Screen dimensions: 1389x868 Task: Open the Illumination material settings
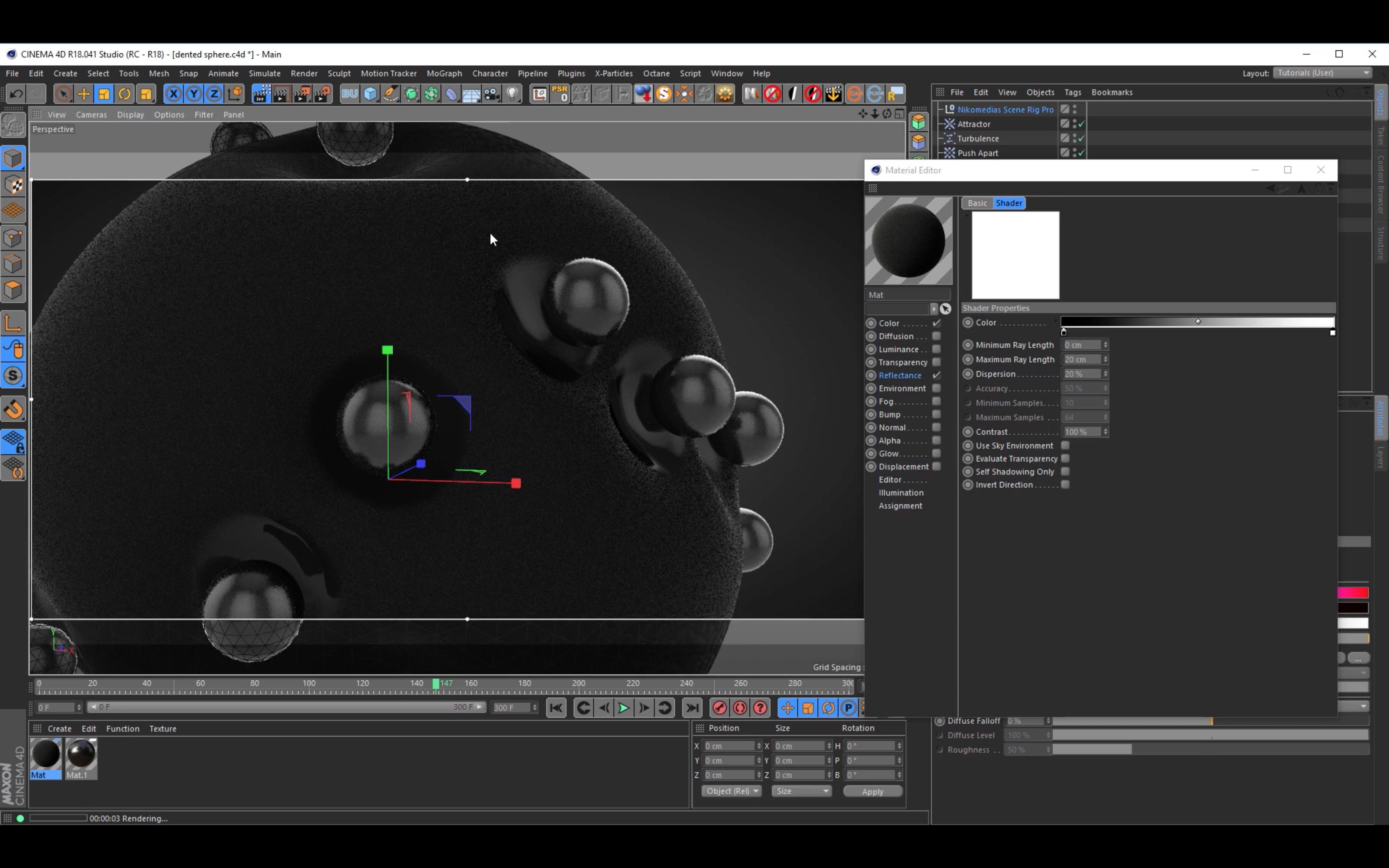900,493
